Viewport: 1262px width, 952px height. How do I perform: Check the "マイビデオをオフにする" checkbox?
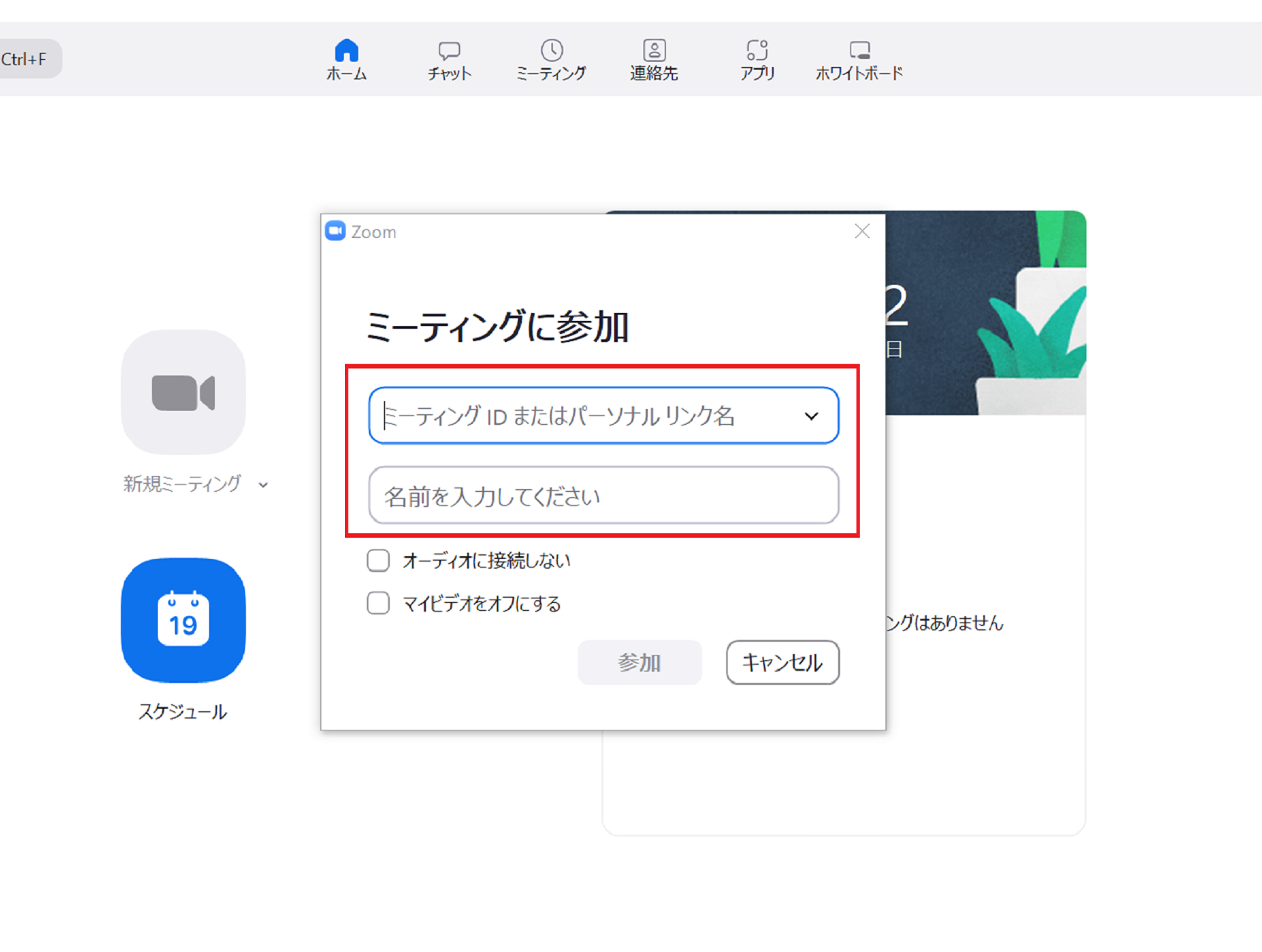point(378,603)
